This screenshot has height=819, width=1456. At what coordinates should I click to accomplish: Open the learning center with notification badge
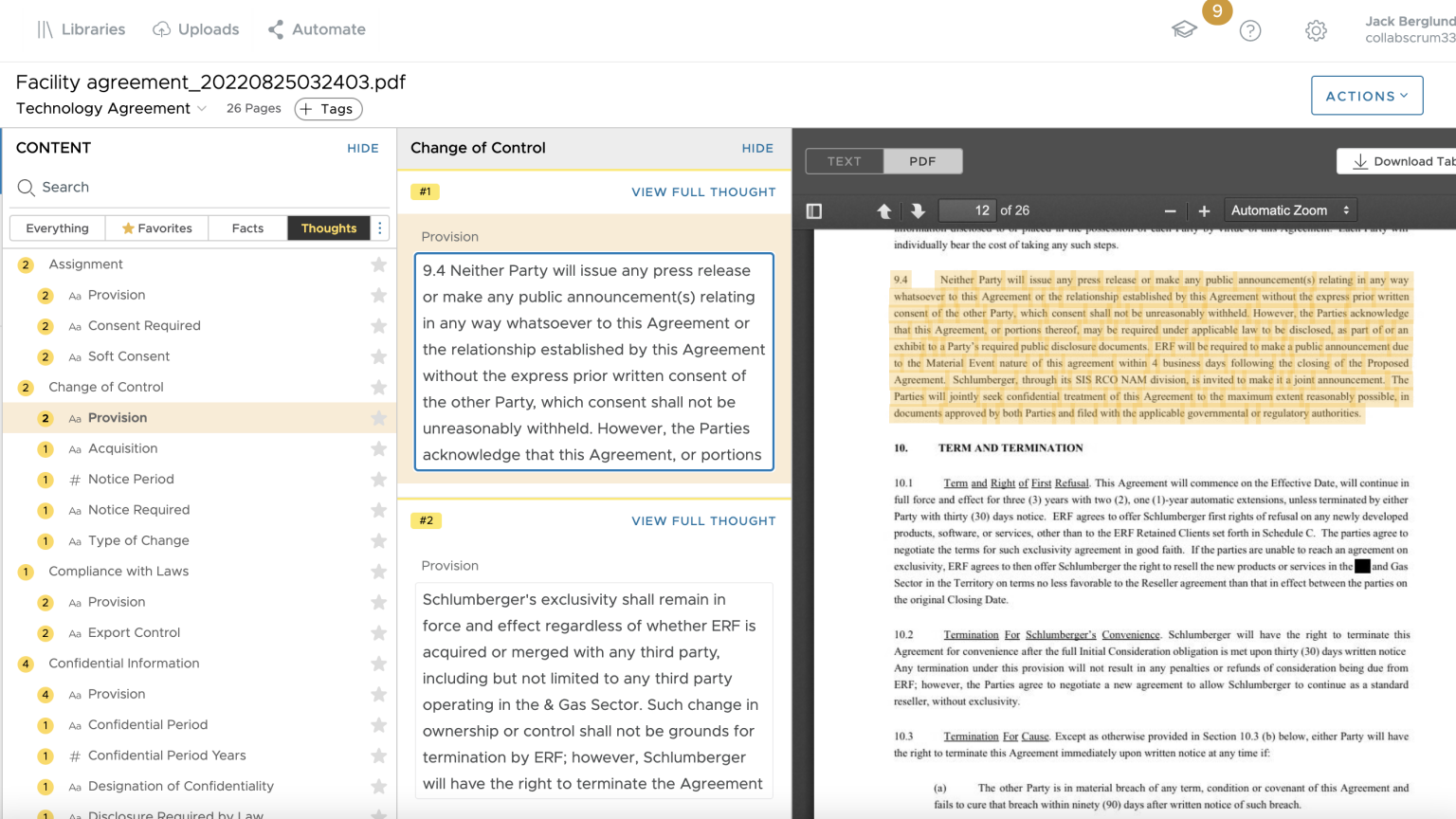1184,29
